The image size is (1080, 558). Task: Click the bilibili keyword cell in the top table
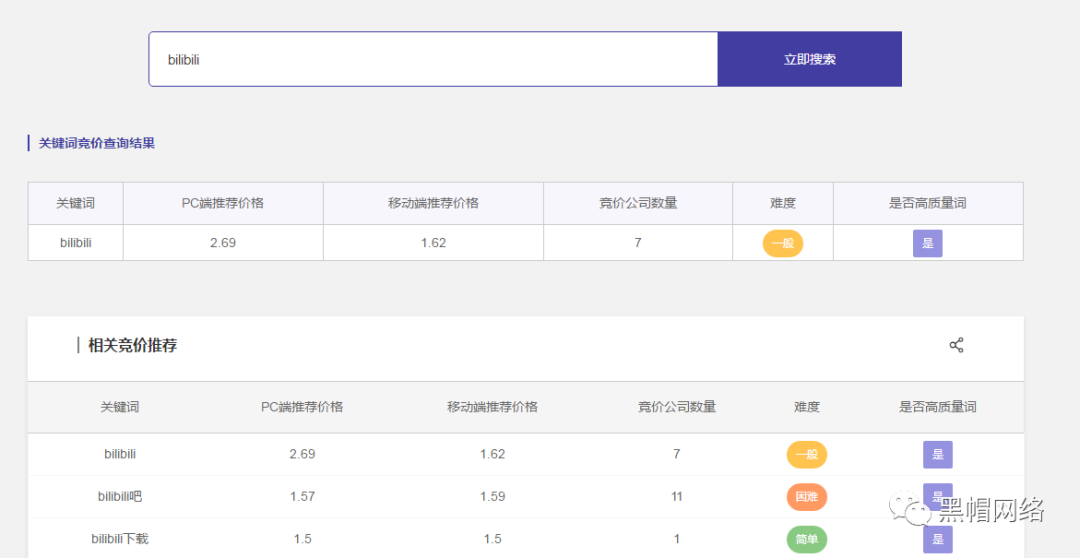click(x=76, y=242)
